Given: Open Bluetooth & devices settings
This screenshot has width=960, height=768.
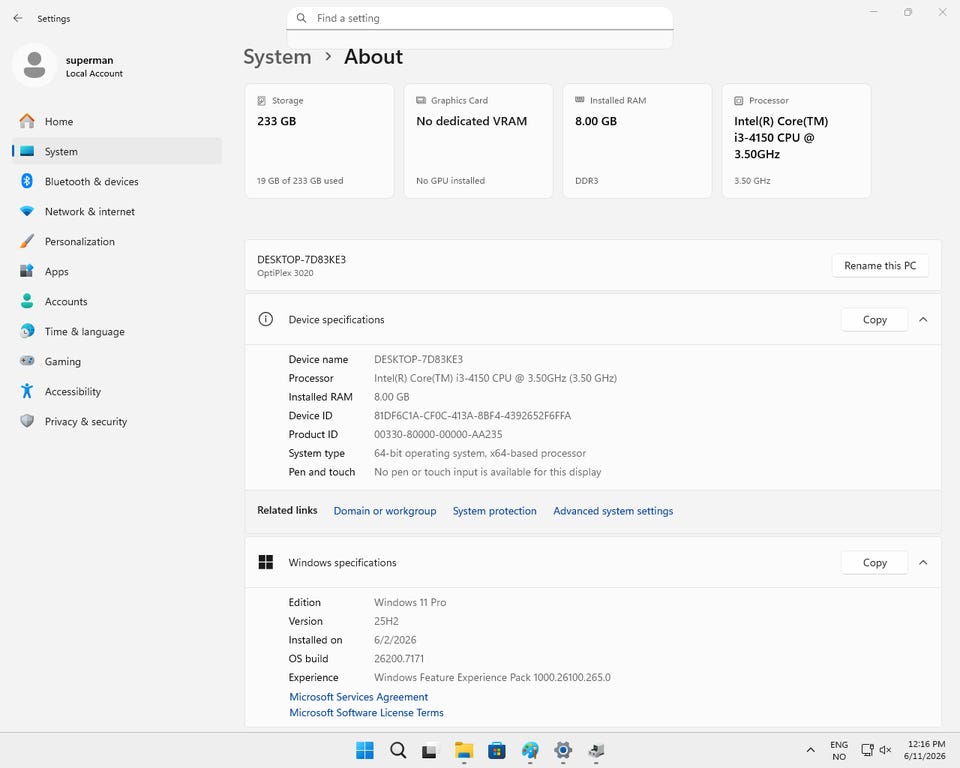Looking at the screenshot, I should (116, 181).
